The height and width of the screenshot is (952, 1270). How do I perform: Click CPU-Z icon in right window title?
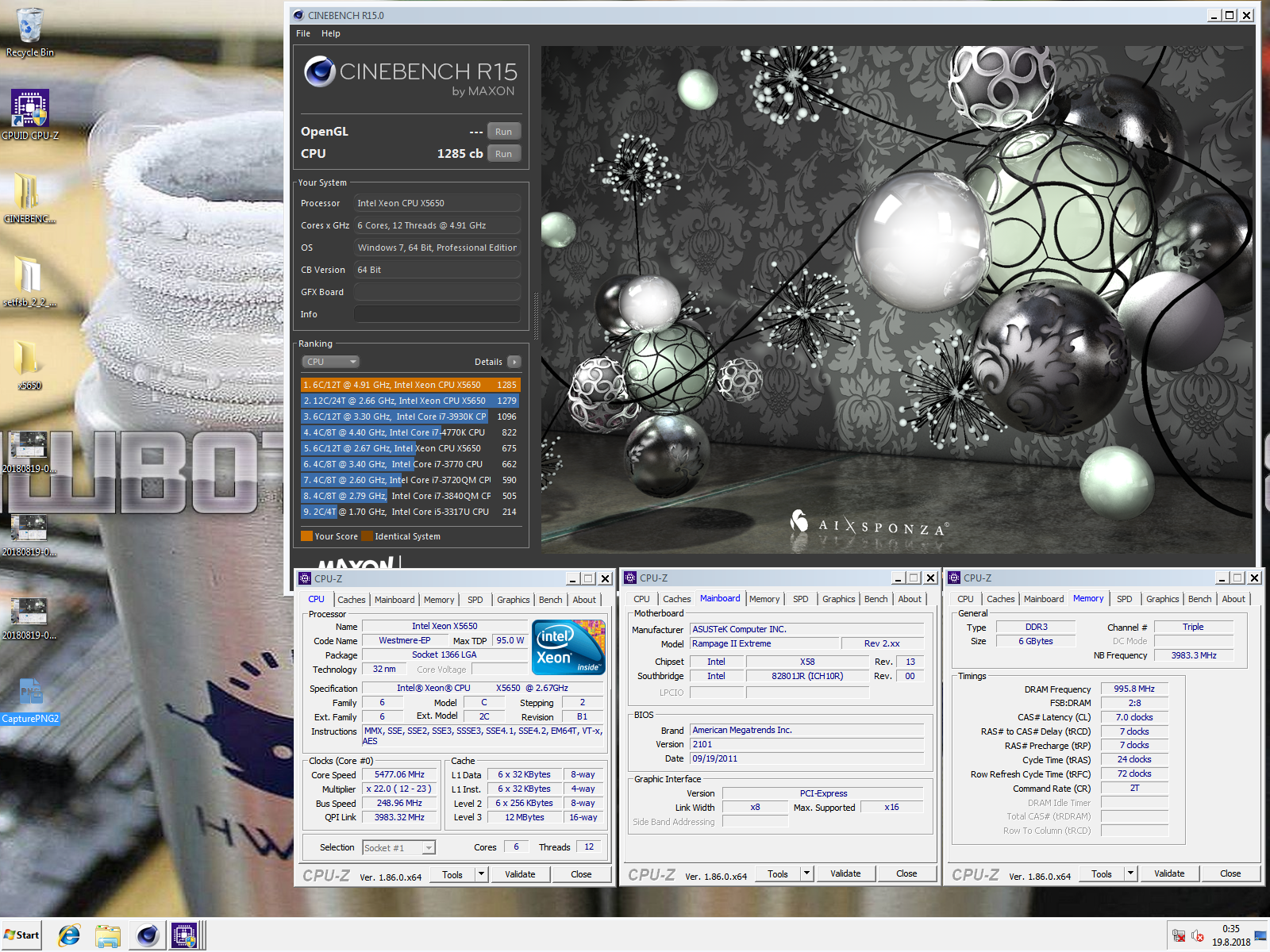pyautogui.click(x=954, y=578)
